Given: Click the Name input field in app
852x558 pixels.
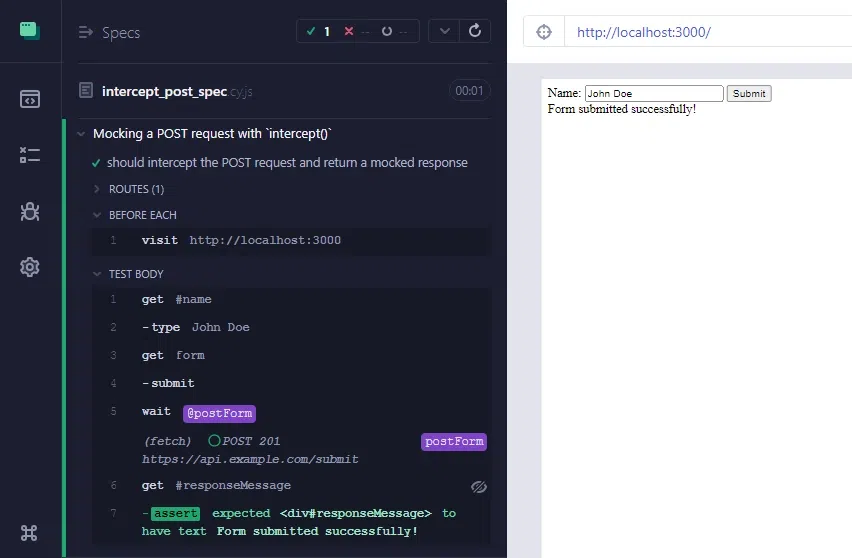Looking at the screenshot, I should 654,93.
